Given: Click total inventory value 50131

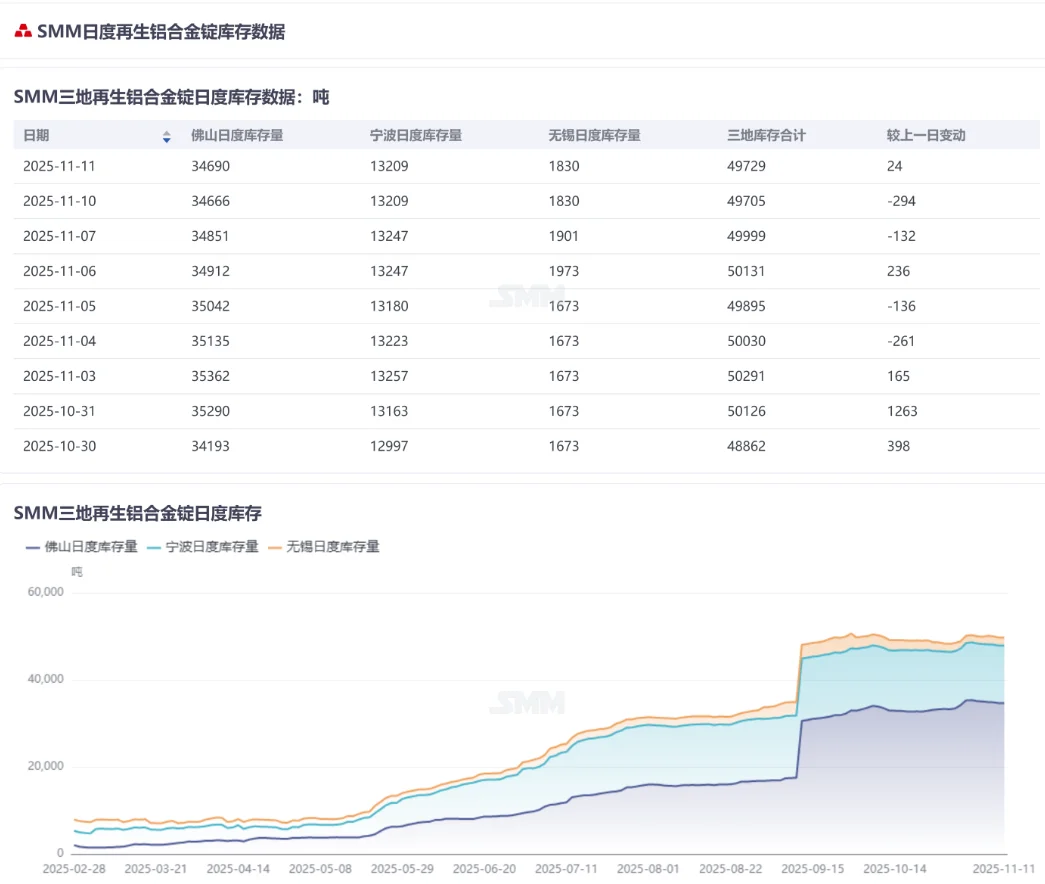Looking at the screenshot, I should click(746, 271).
